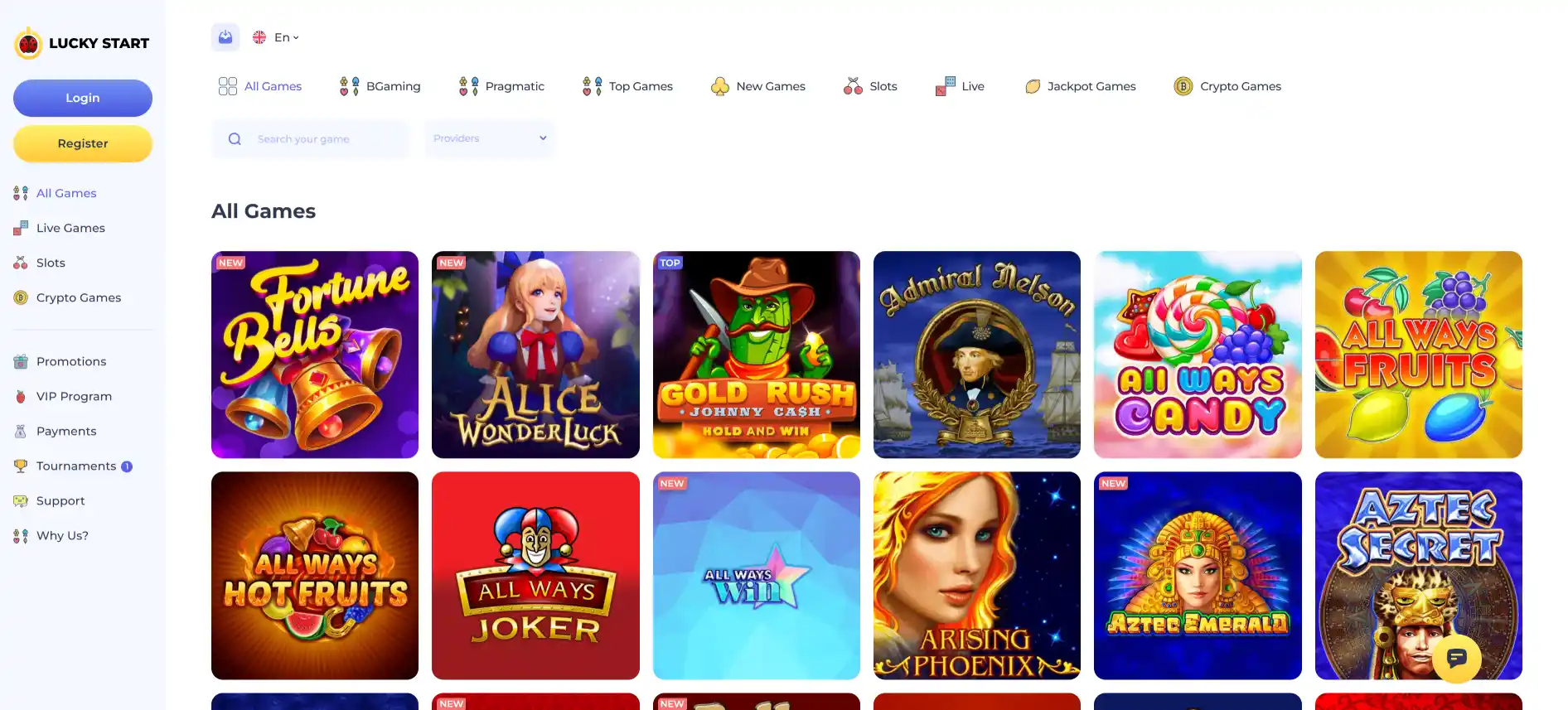Screen dimensions: 1568x710
Task: Launch the Alice WonderLuck game
Action: [535, 355]
